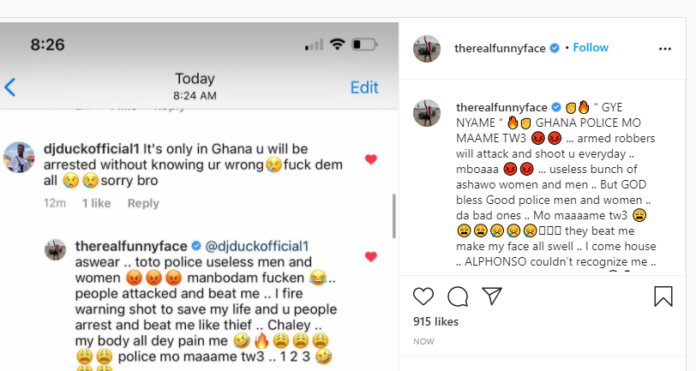Open the @djduckofficial1 mention link
The image size is (696, 371).
257,246
